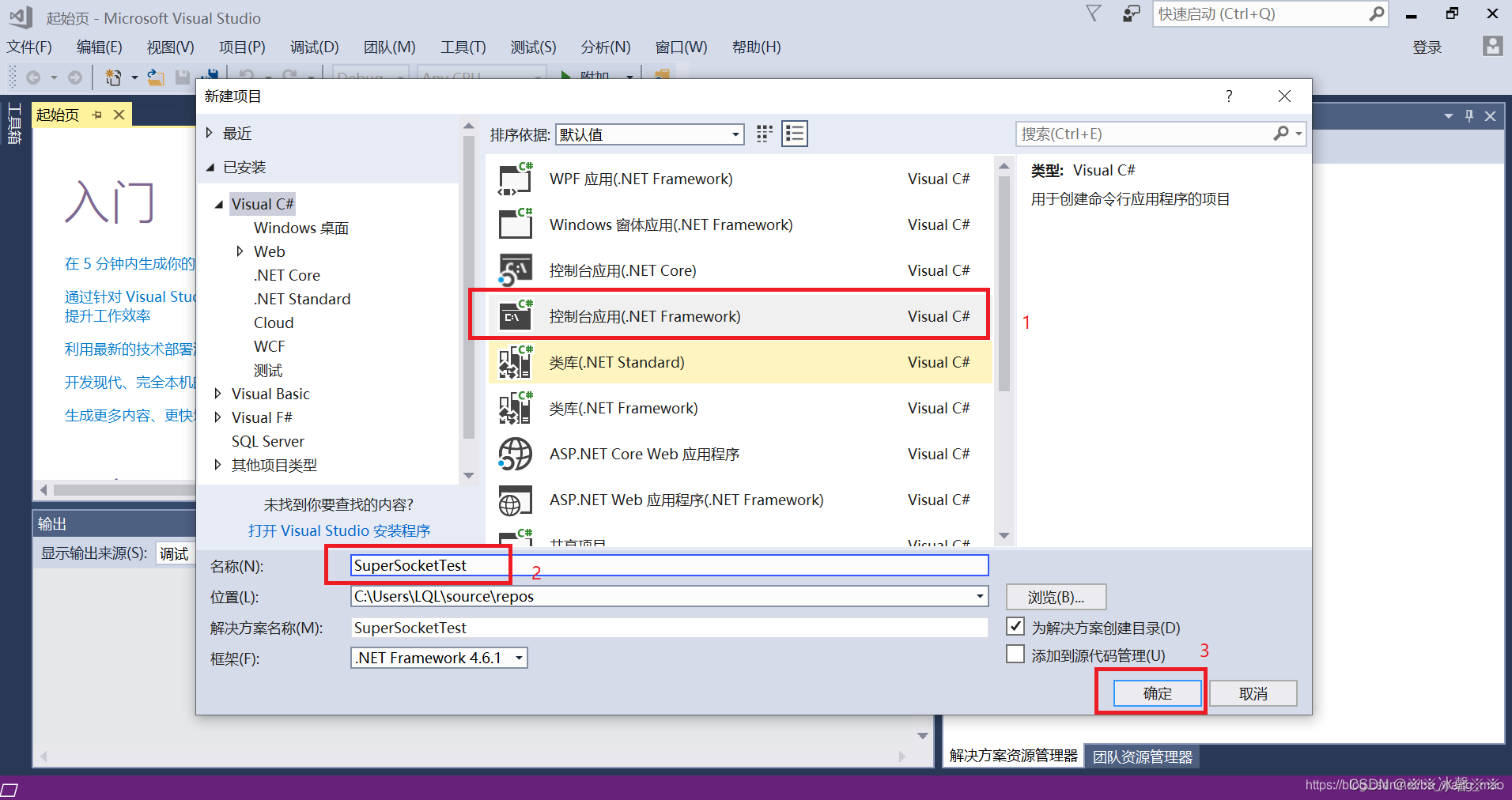1512x800 pixels.
Task: Switch template list to details list view
Action: point(795,134)
